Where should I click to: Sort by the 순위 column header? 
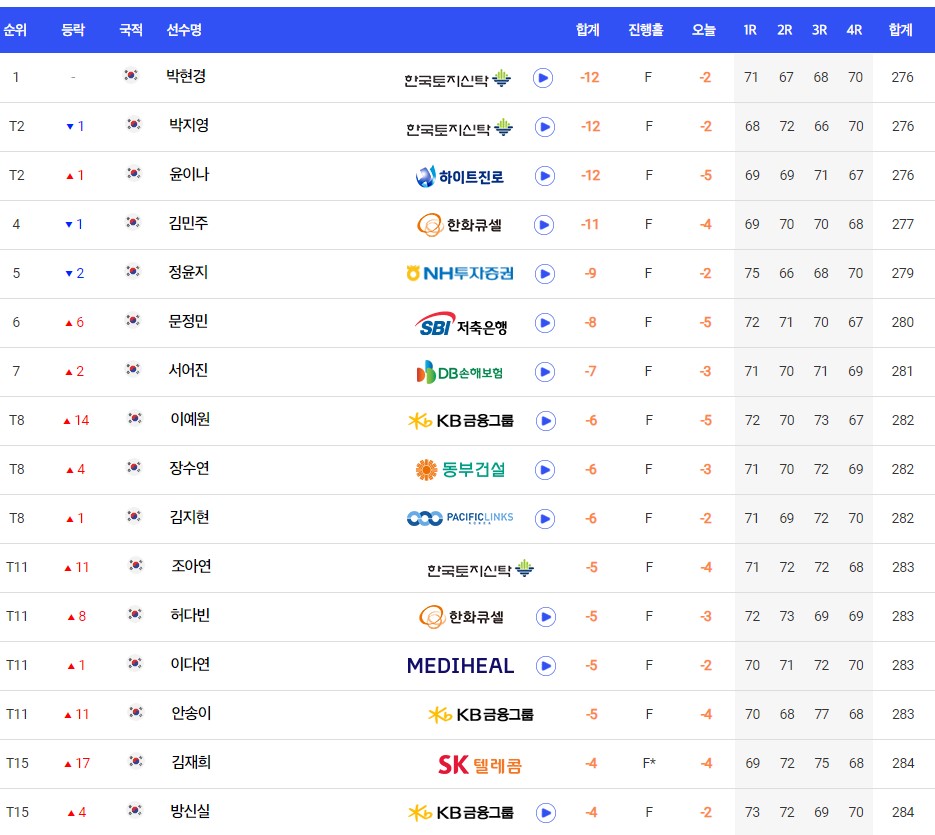tap(17, 30)
